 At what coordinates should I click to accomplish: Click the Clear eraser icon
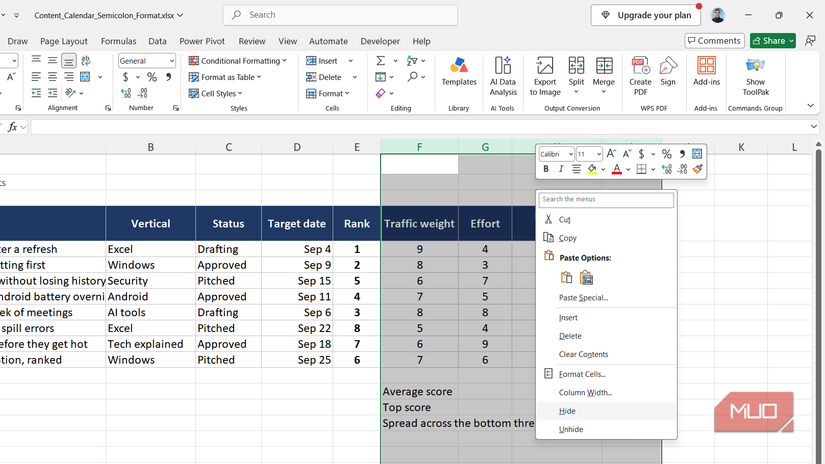tap(380, 93)
